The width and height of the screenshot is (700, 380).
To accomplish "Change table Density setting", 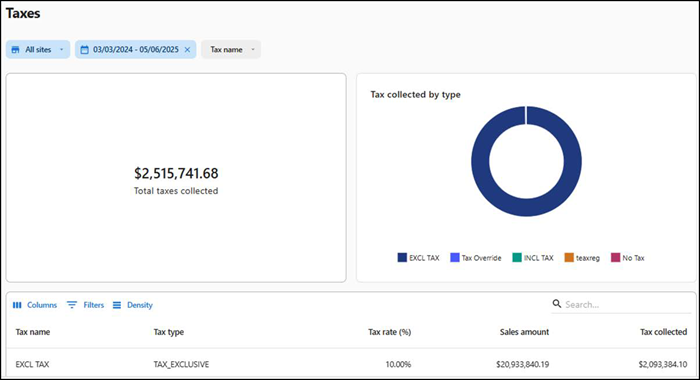I will point(133,305).
